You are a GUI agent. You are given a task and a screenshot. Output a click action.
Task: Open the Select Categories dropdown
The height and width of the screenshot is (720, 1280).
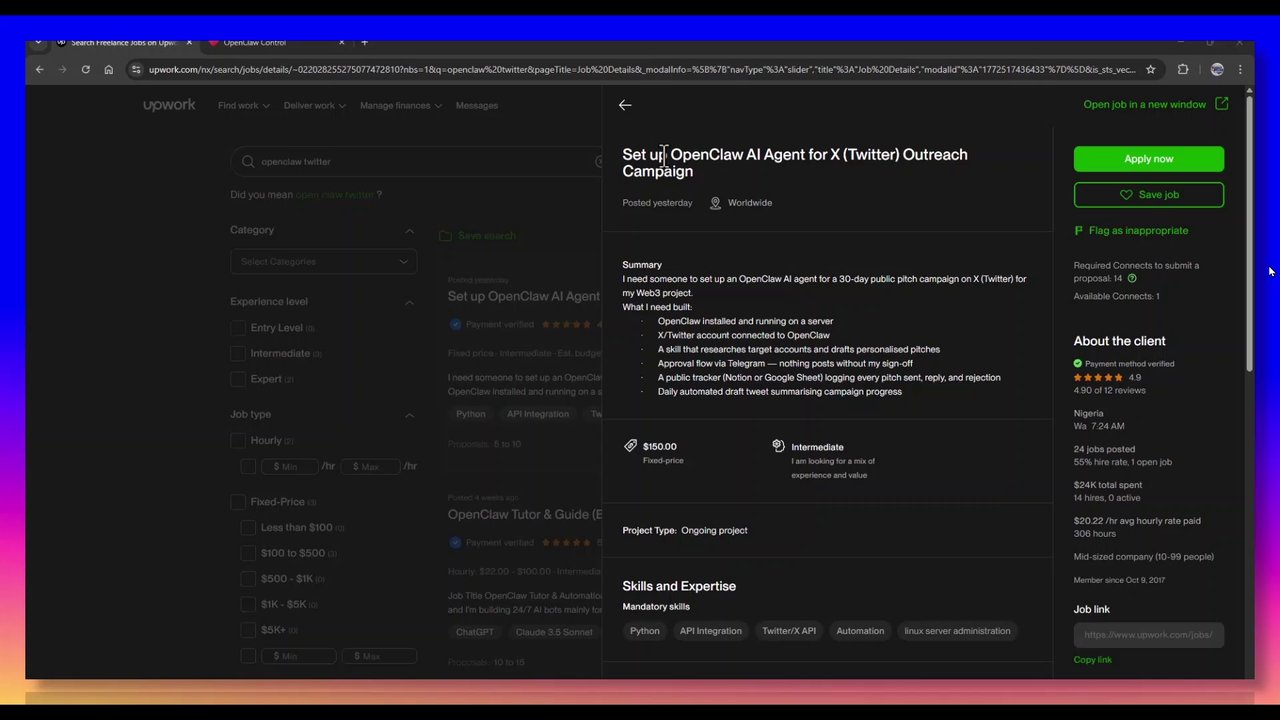(x=323, y=262)
